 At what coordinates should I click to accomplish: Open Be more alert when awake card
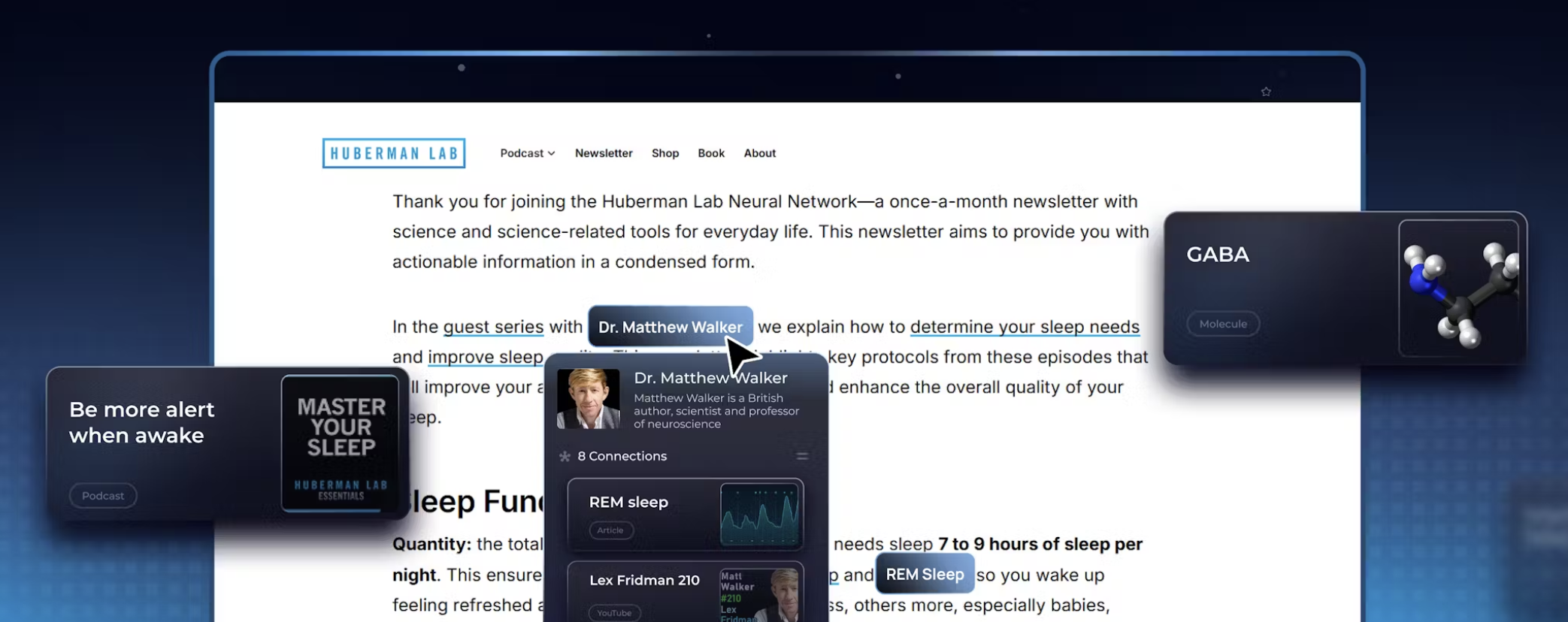228,443
